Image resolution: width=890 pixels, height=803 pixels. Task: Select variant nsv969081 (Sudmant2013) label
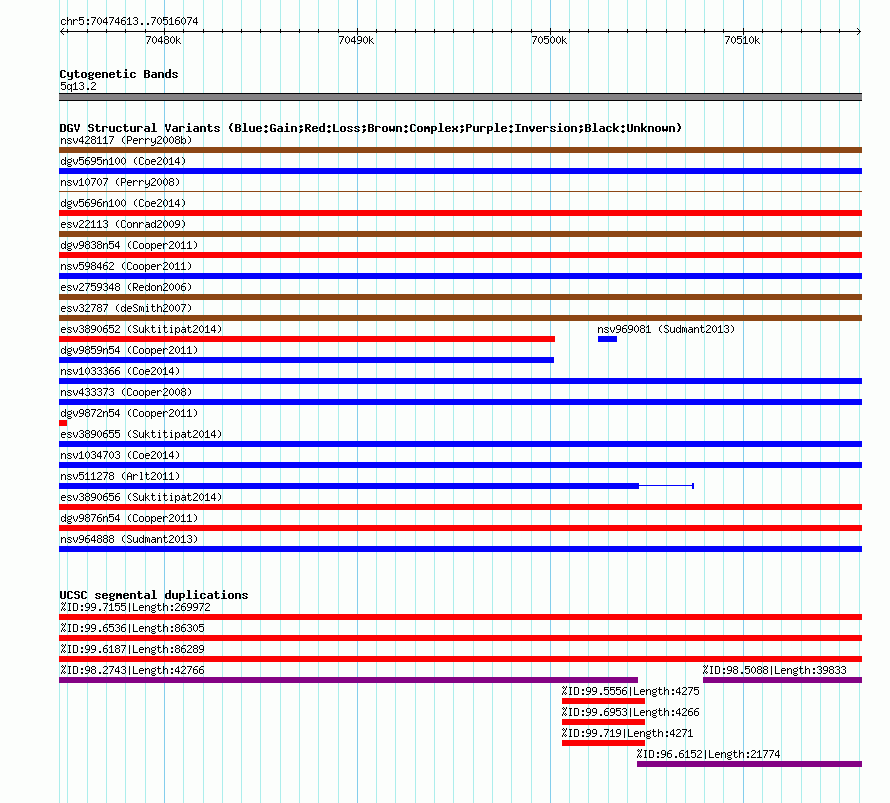pos(666,329)
